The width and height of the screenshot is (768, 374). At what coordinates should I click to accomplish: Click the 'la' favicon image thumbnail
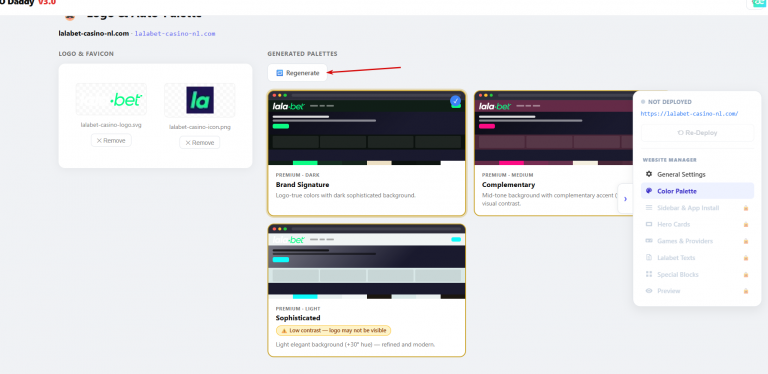200,100
